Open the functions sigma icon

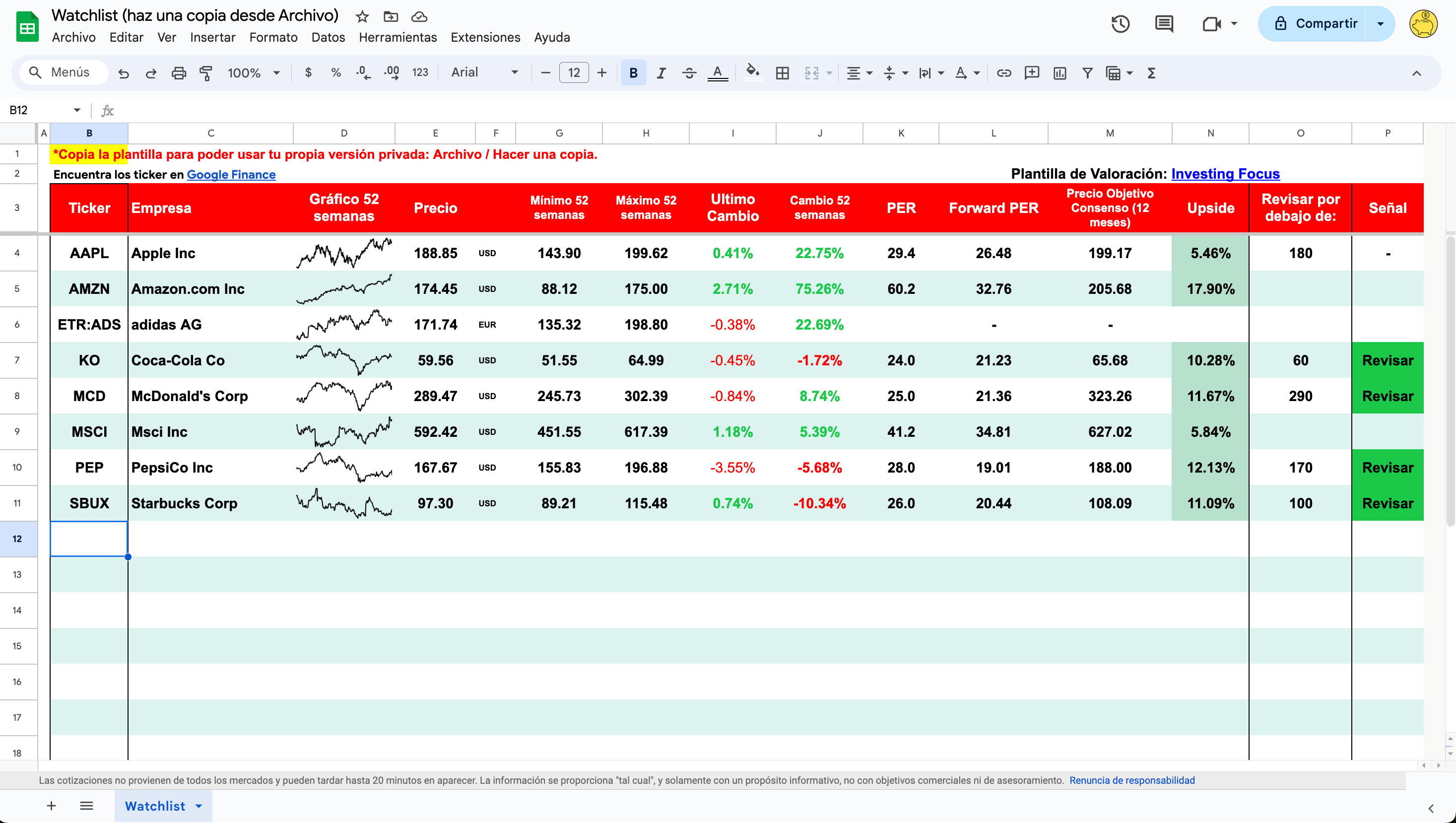click(1151, 73)
